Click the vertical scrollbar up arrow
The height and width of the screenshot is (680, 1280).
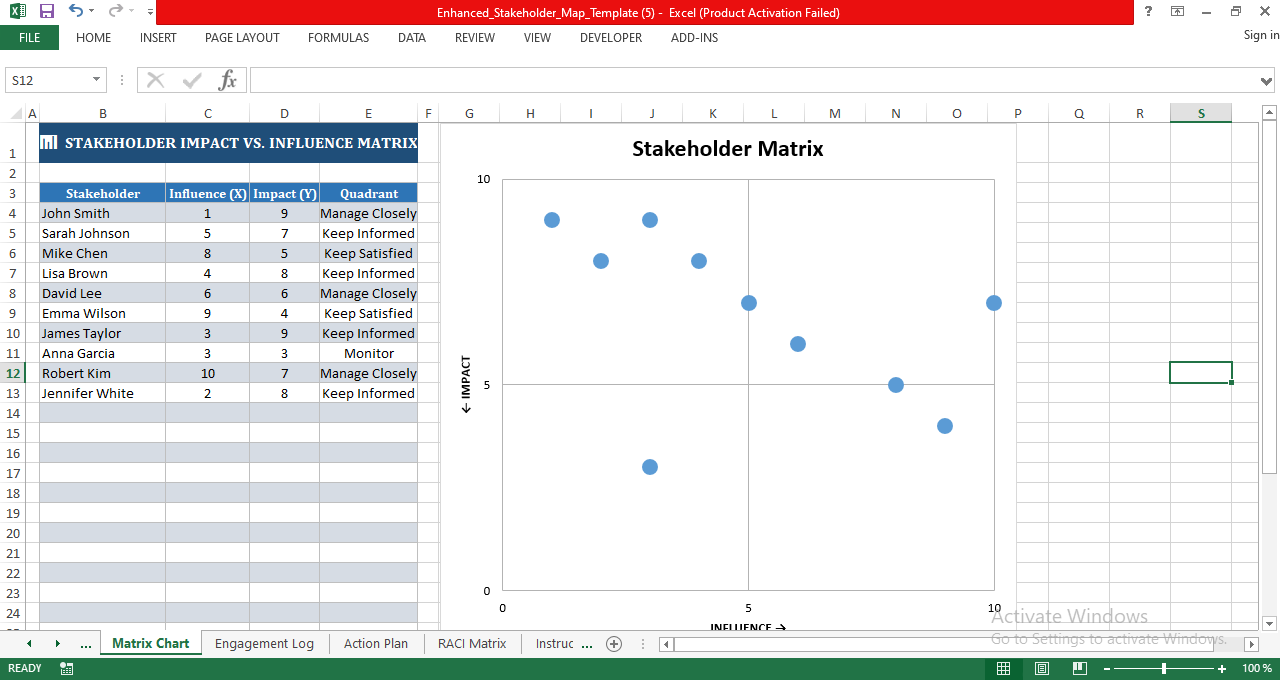(1269, 112)
